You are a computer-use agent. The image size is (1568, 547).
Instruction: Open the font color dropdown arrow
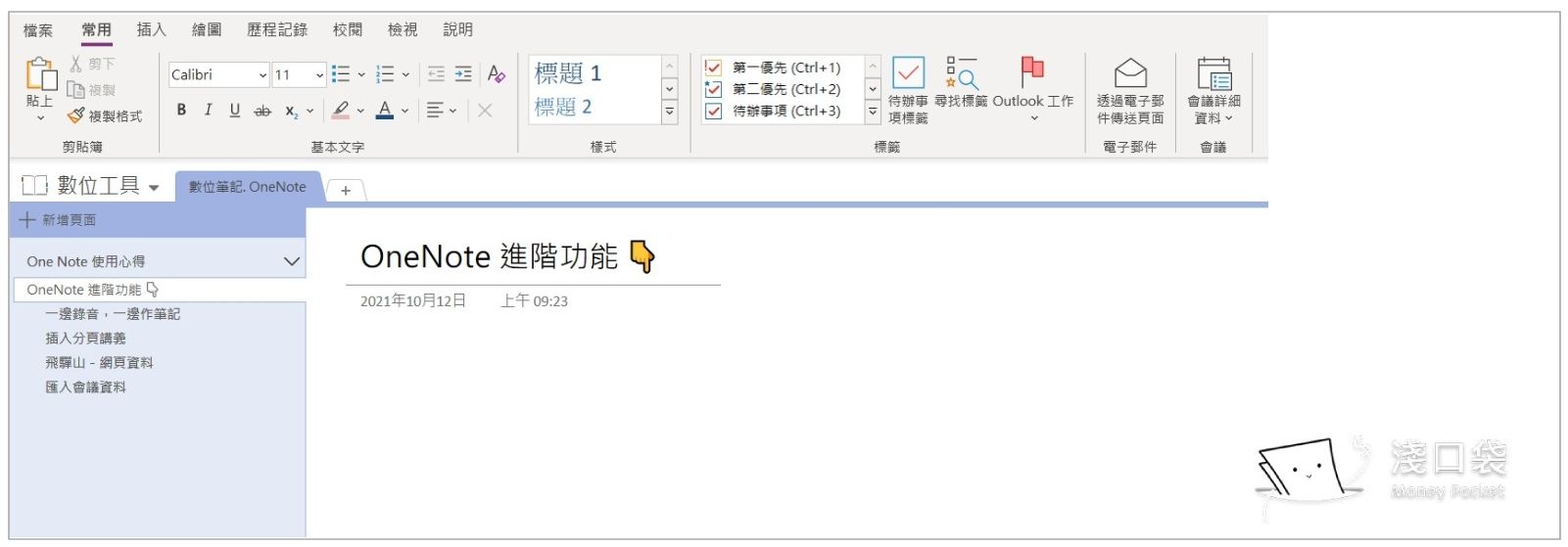[x=404, y=111]
